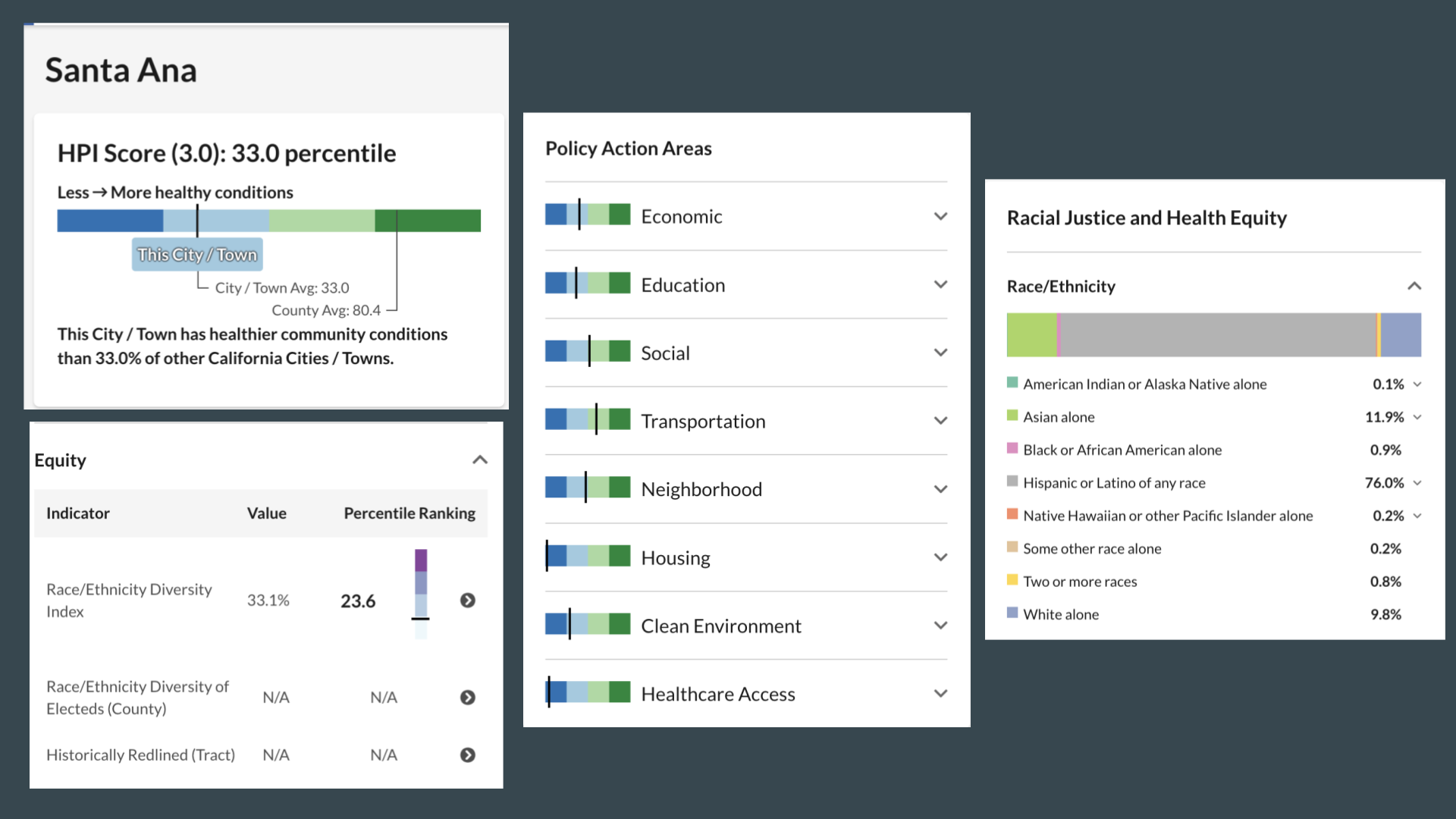This screenshot has height=819, width=1456.
Task: Click the County Avg: 80.4 label
Action: coord(326,311)
